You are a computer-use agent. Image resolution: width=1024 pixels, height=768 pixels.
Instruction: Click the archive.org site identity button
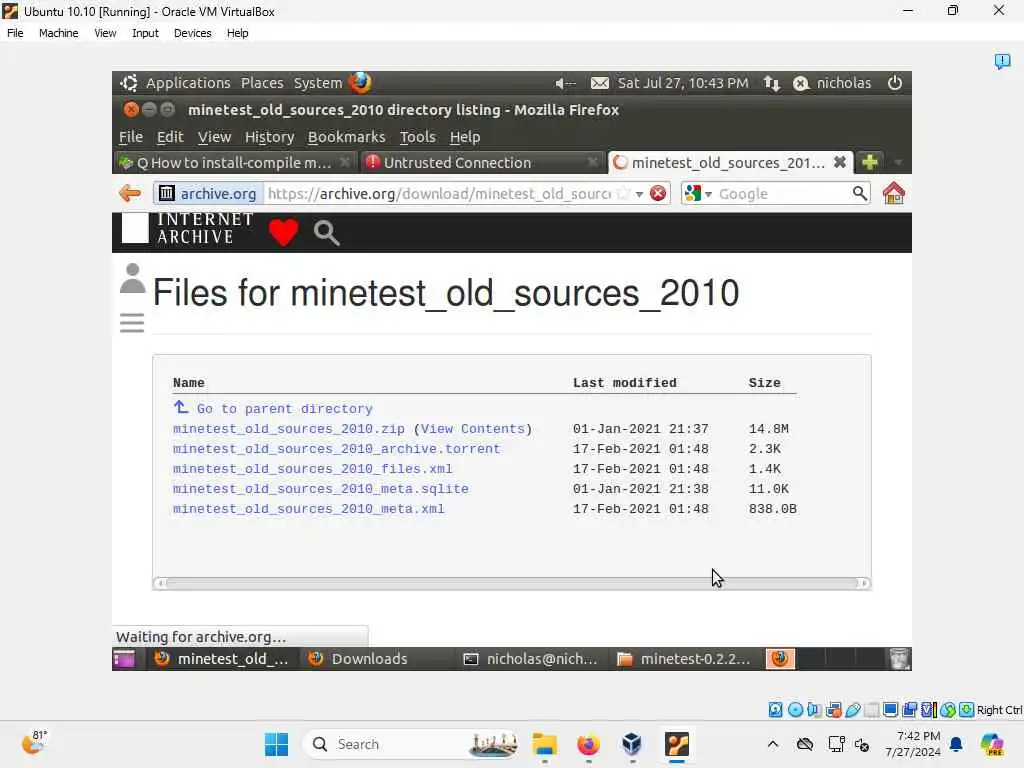(x=208, y=193)
